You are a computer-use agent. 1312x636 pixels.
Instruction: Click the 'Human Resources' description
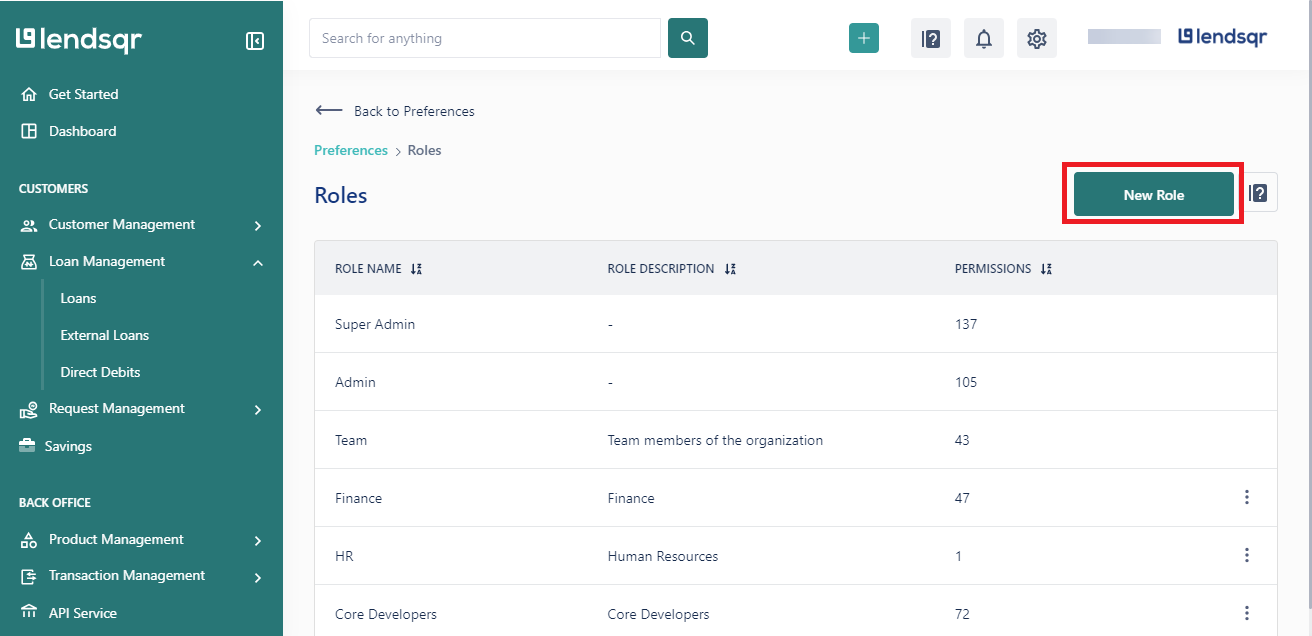663,556
